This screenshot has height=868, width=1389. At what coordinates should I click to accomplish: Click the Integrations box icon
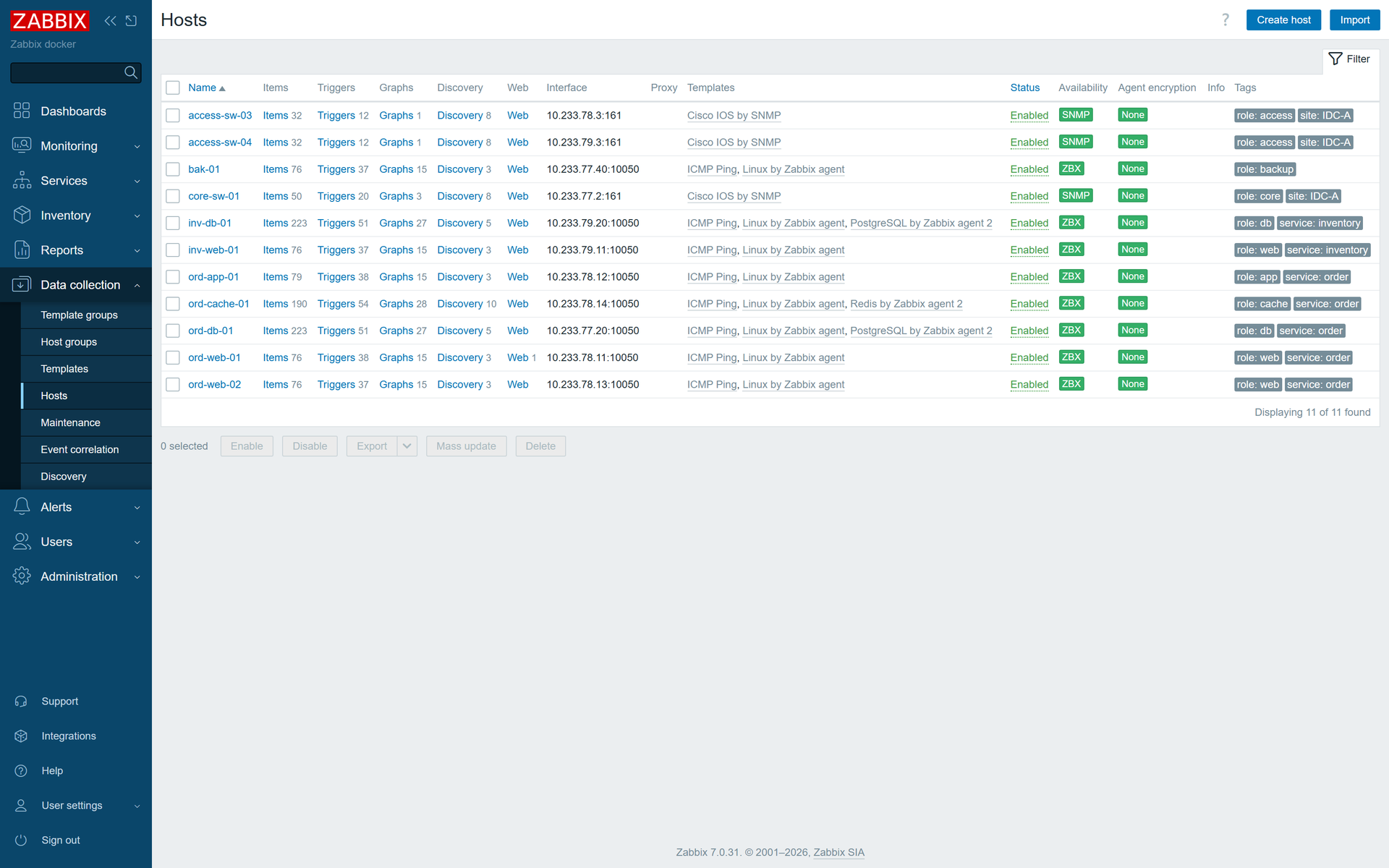pyautogui.click(x=21, y=736)
